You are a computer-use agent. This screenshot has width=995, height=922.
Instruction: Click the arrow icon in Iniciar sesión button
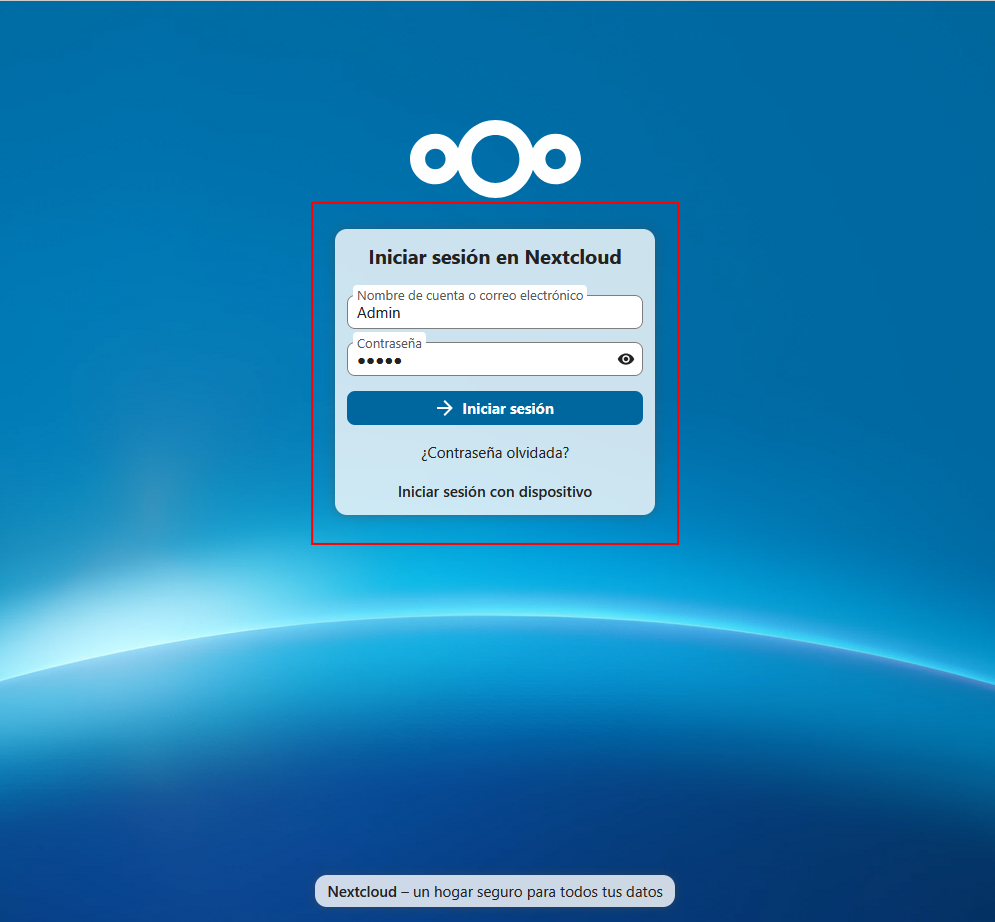(445, 408)
